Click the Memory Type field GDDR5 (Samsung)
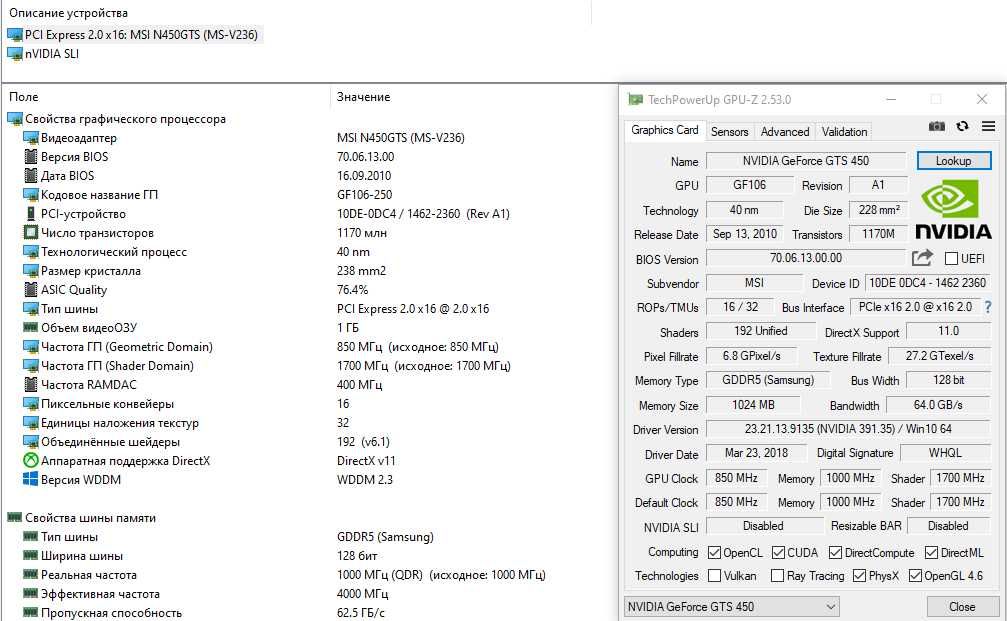Screen dimensions: 1007x621 click(x=768, y=380)
